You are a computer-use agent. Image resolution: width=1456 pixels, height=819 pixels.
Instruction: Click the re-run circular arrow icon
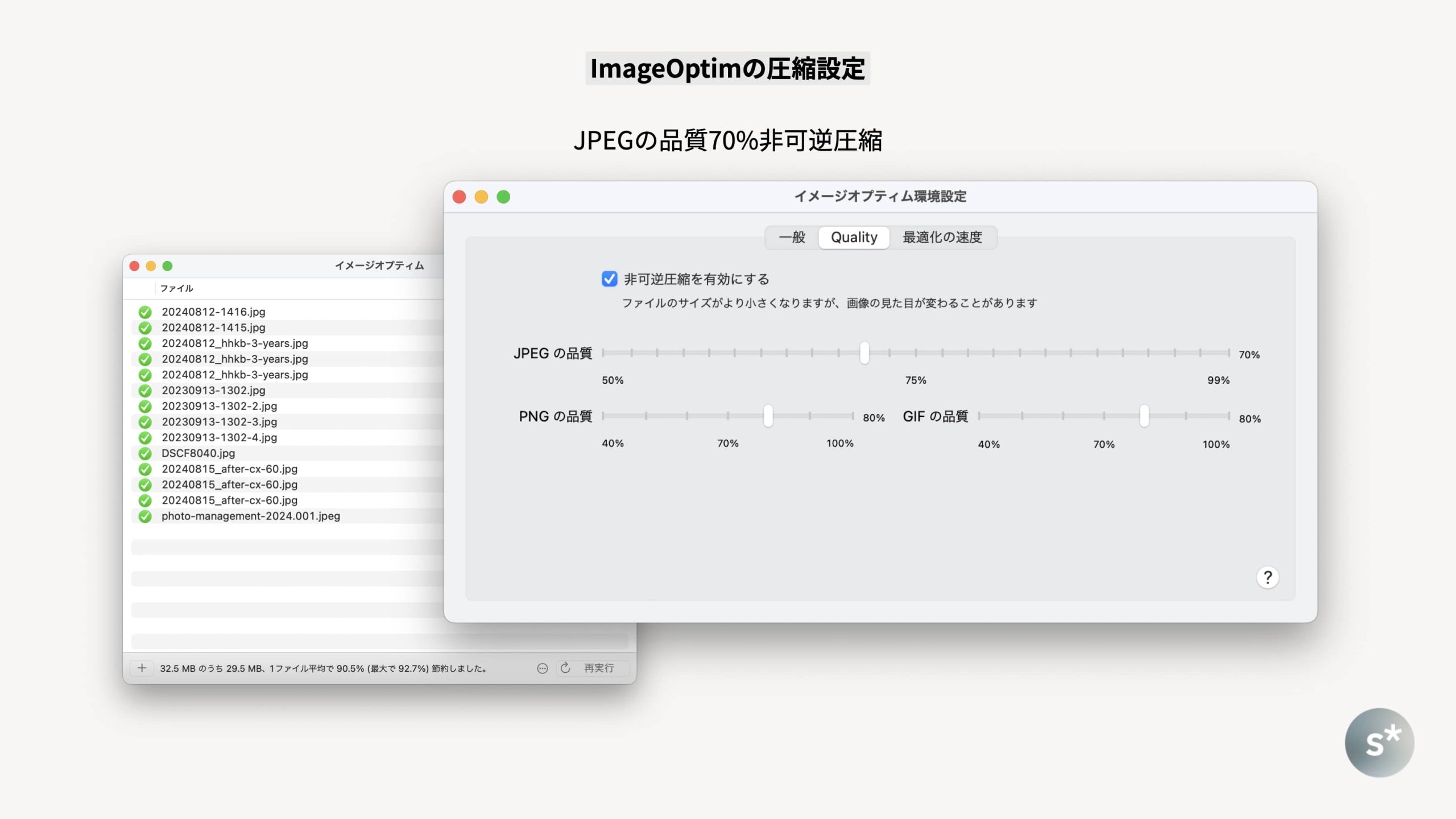[565, 668]
